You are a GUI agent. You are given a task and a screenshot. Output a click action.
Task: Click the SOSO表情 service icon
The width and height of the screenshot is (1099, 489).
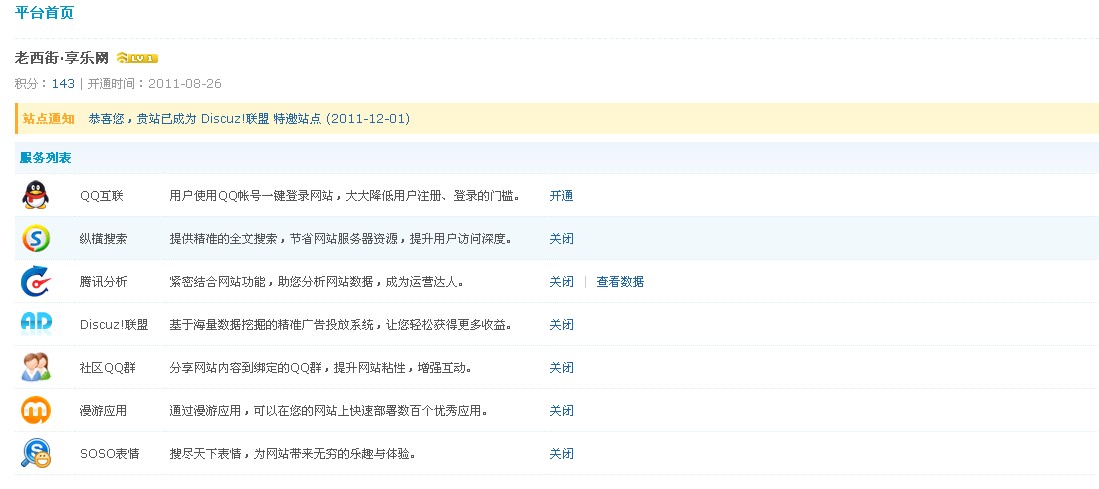pyautogui.click(x=36, y=453)
